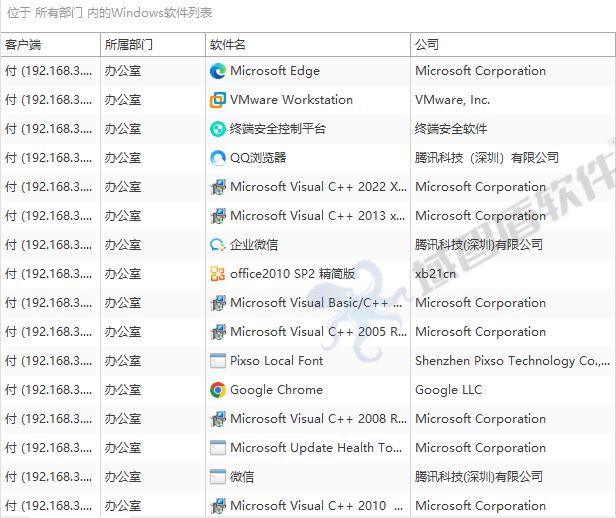Image resolution: width=616 pixels, height=518 pixels.
Task: Select the office2010 SP2 精简版 entry
Action: pyautogui.click(x=293, y=274)
